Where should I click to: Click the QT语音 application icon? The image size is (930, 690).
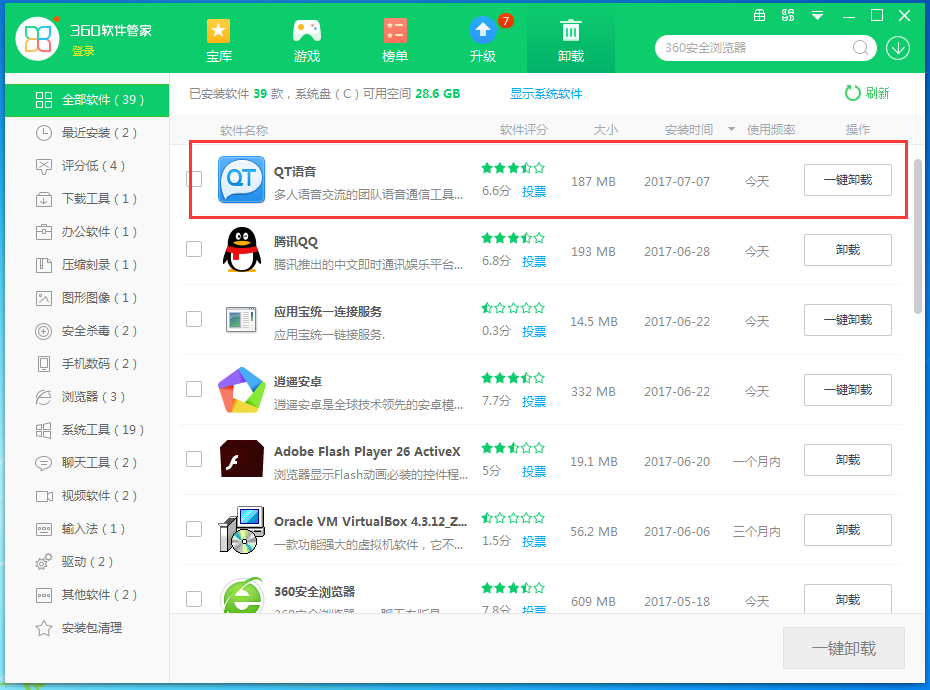point(241,181)
